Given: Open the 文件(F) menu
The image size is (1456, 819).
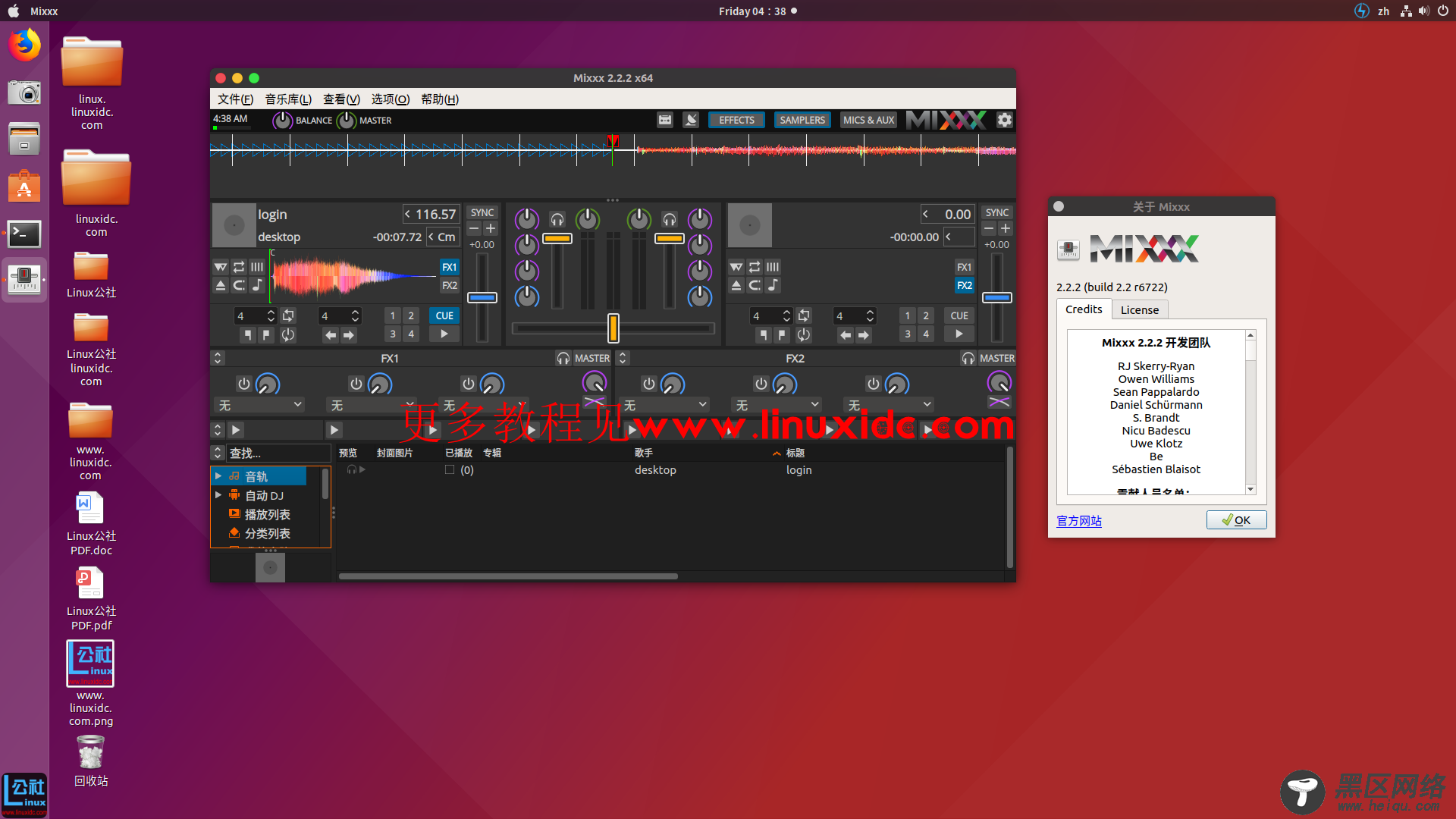Looking at the screenshot, I should [235, 99].
